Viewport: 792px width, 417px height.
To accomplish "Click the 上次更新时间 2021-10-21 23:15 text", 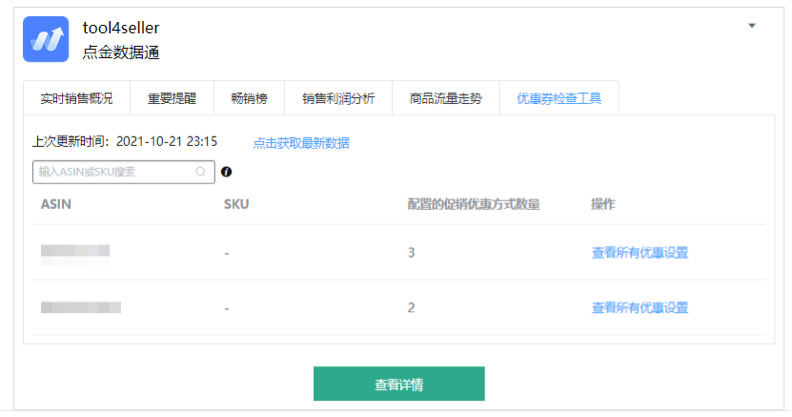I will (x=125, y=141).
